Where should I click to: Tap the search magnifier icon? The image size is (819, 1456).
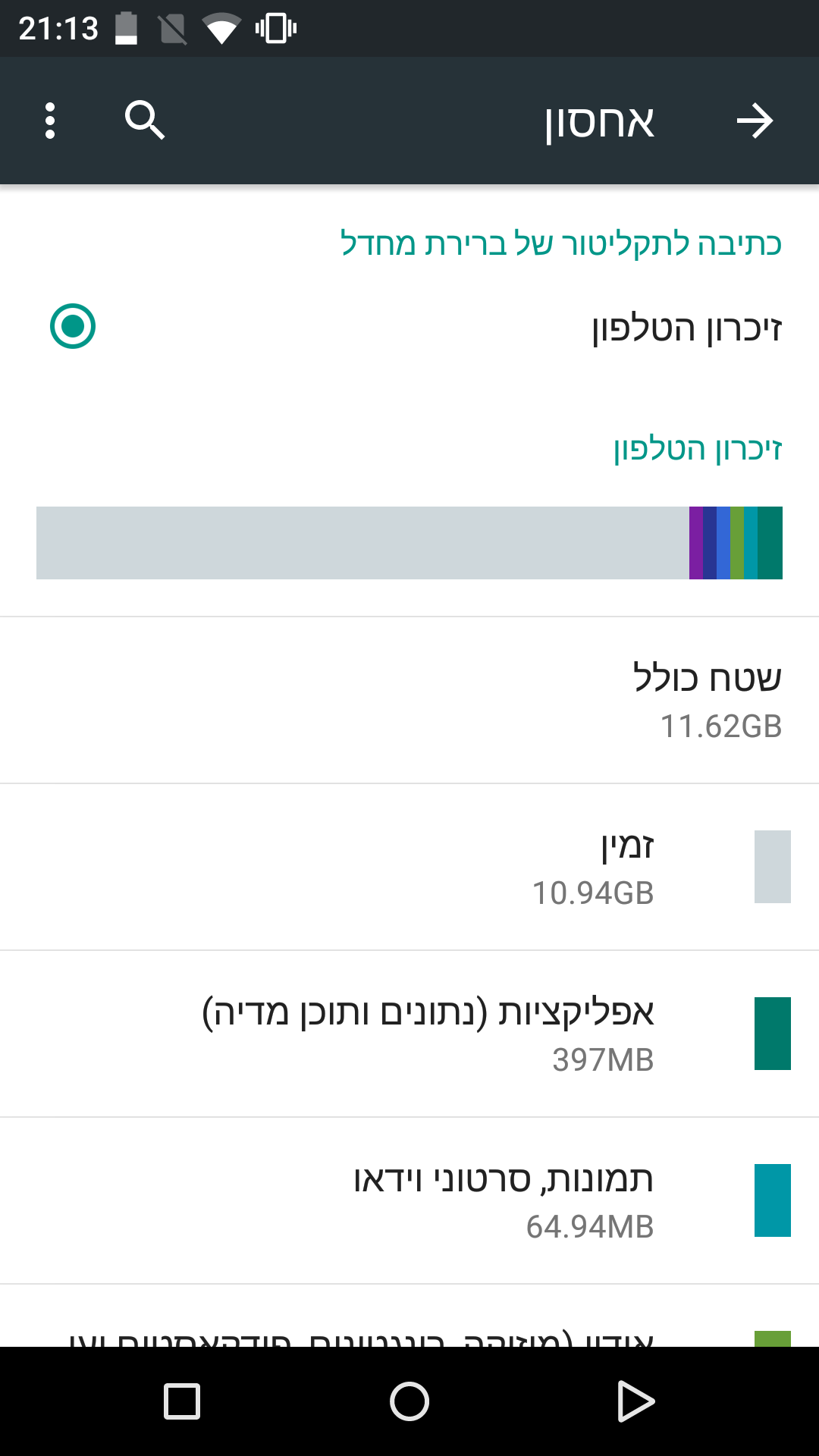pyautogui.click(x=144, y=121)
